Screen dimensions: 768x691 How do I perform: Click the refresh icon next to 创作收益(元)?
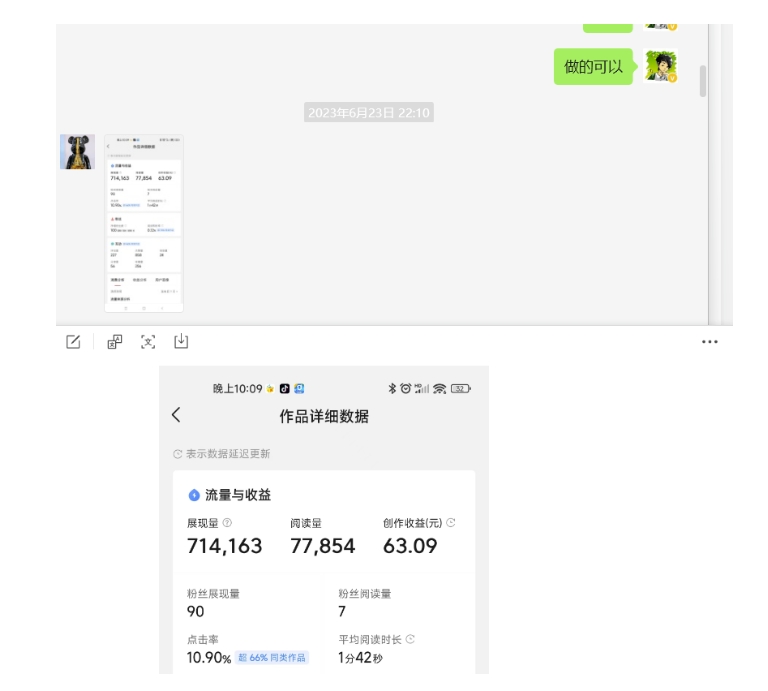[451, 523]
